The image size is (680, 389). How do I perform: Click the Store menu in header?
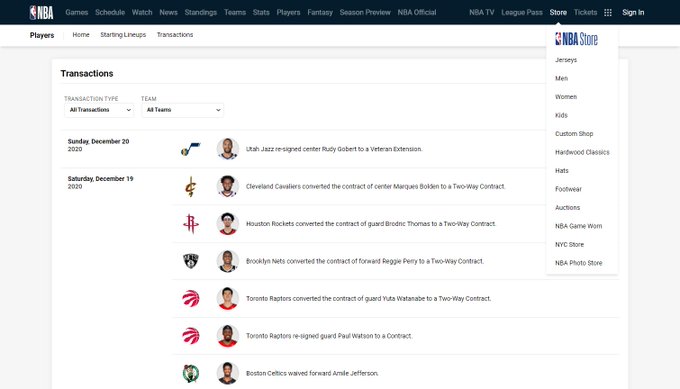click(x=558, y=13)
